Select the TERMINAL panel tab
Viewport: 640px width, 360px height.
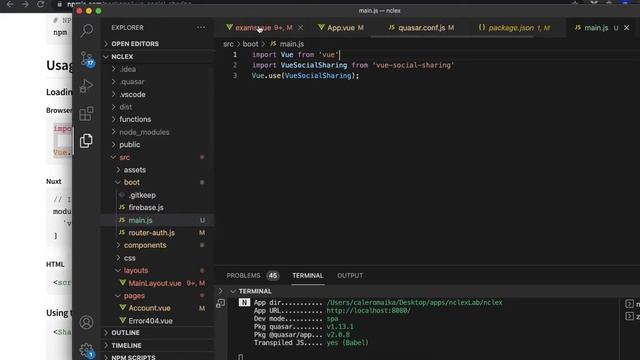click(308, 276)
